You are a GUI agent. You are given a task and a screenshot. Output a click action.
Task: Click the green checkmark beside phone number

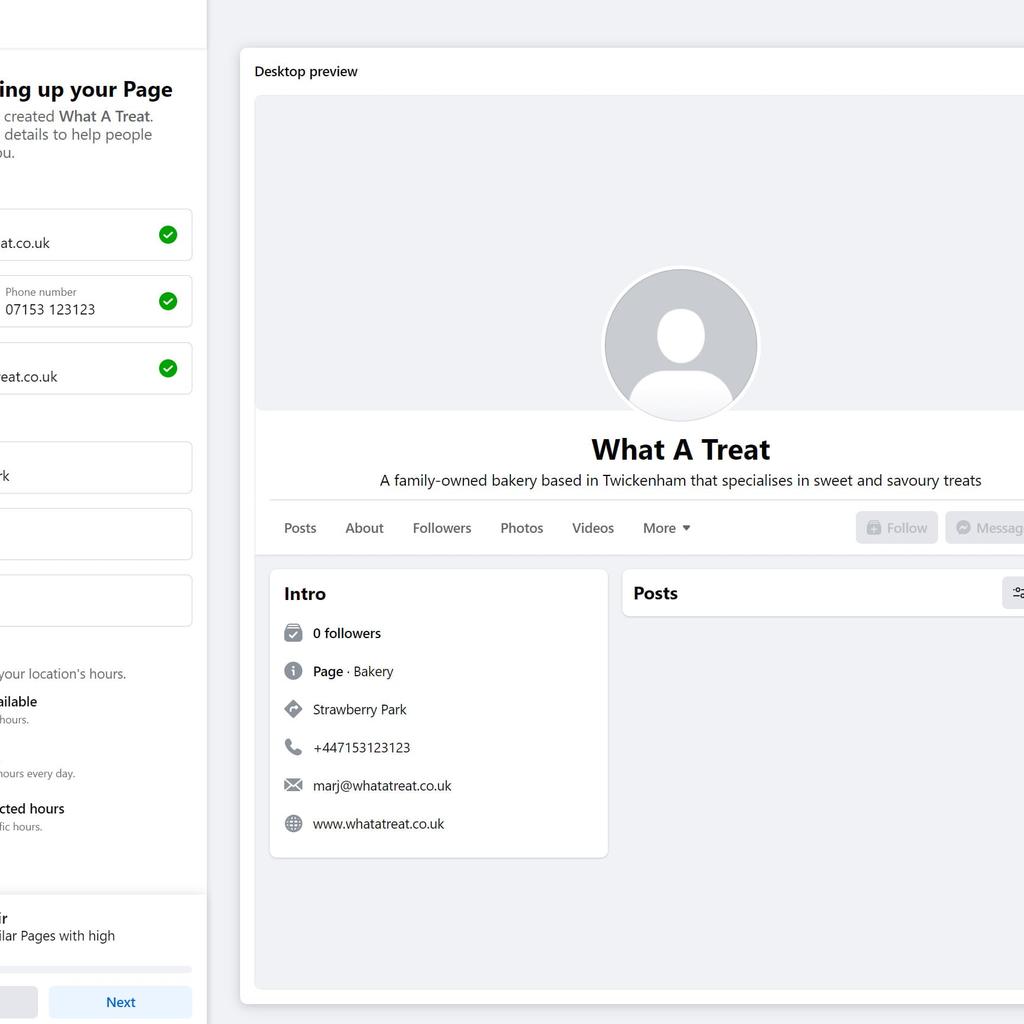coord(168,301)
